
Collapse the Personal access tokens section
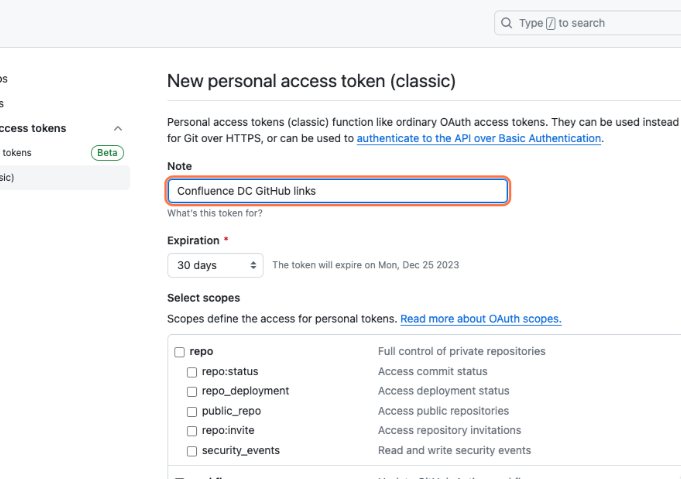point(118,128)
